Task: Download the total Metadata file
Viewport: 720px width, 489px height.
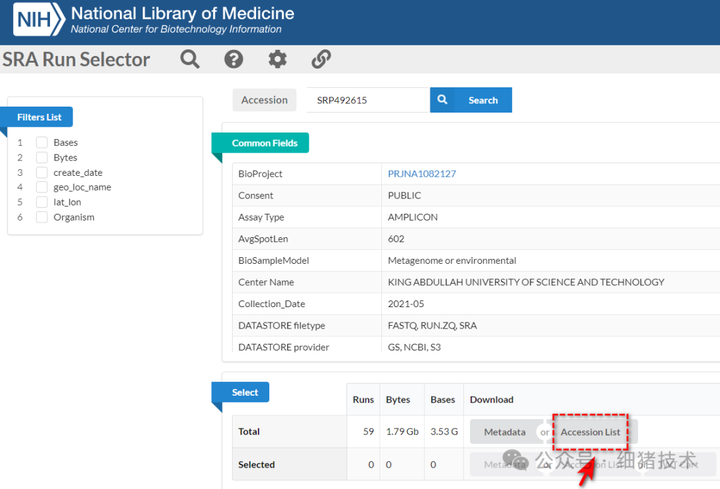Action: coord(504,432)
